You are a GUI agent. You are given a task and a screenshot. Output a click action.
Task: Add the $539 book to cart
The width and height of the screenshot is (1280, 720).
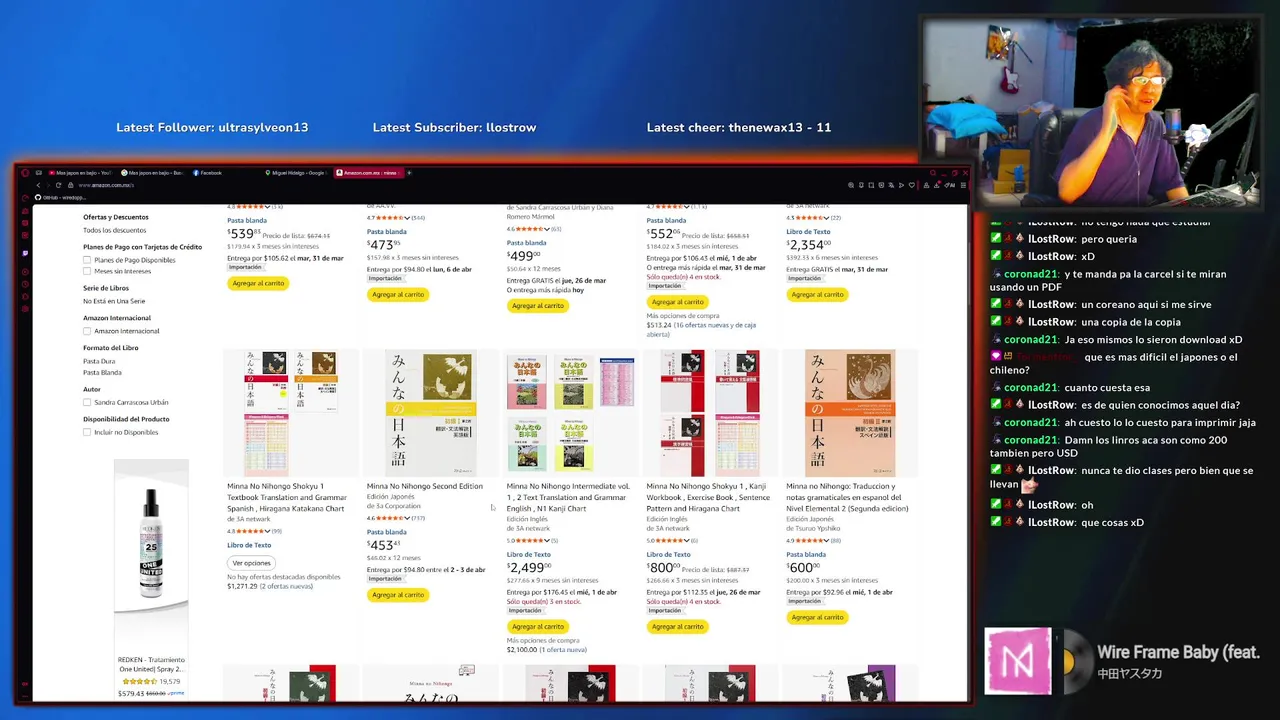tap(258, 283)
